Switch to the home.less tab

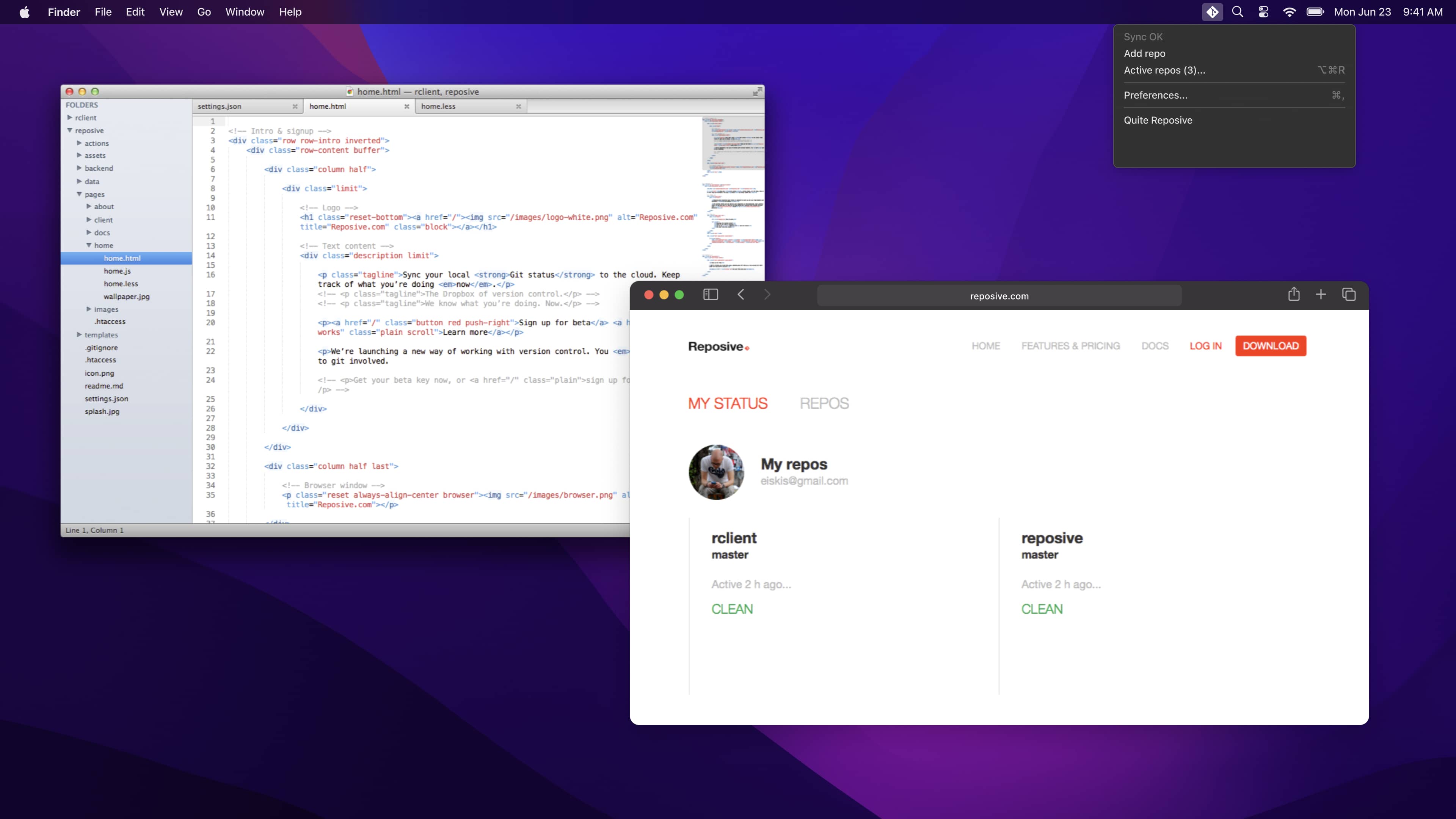tap(470, 106)
